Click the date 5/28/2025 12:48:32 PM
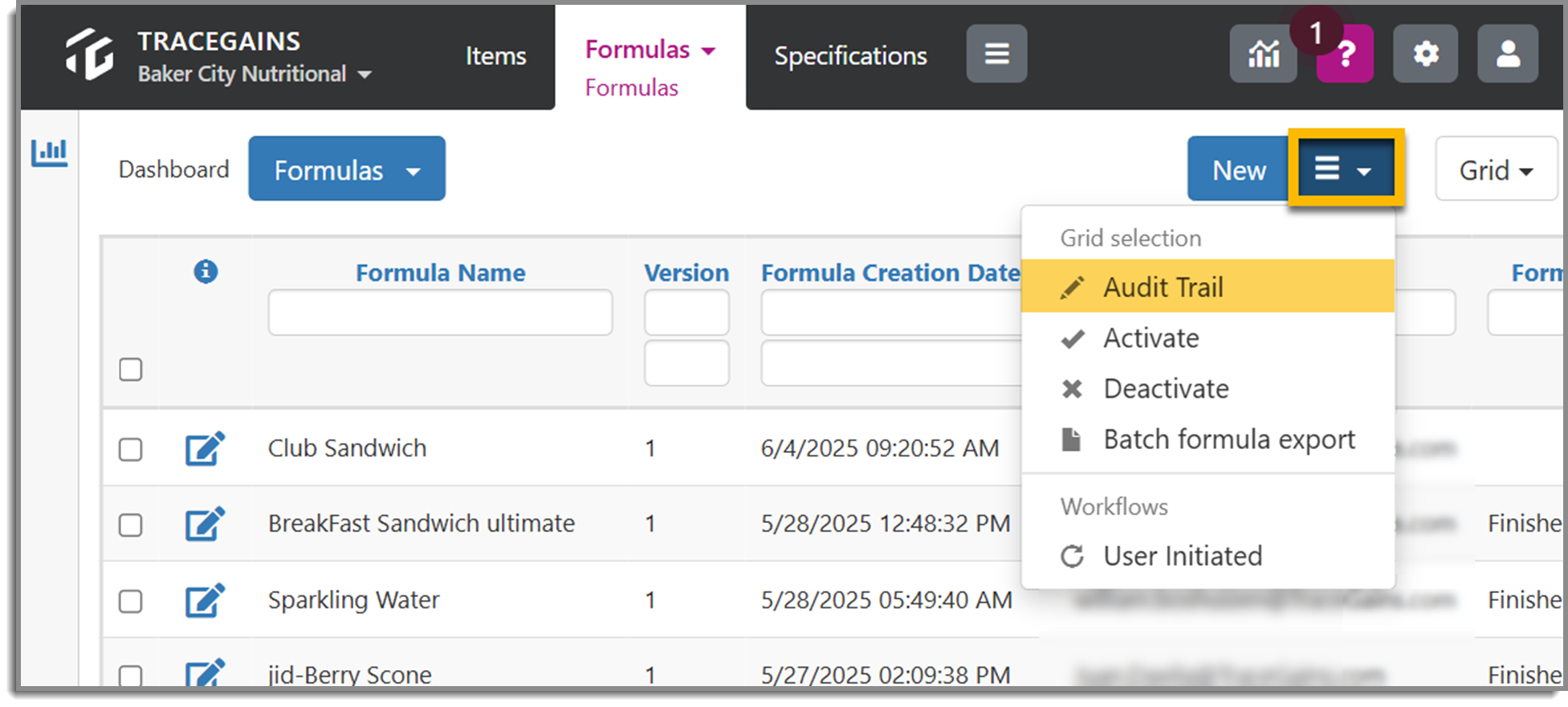The image size is (1568, 707). (x=886, y=524)
